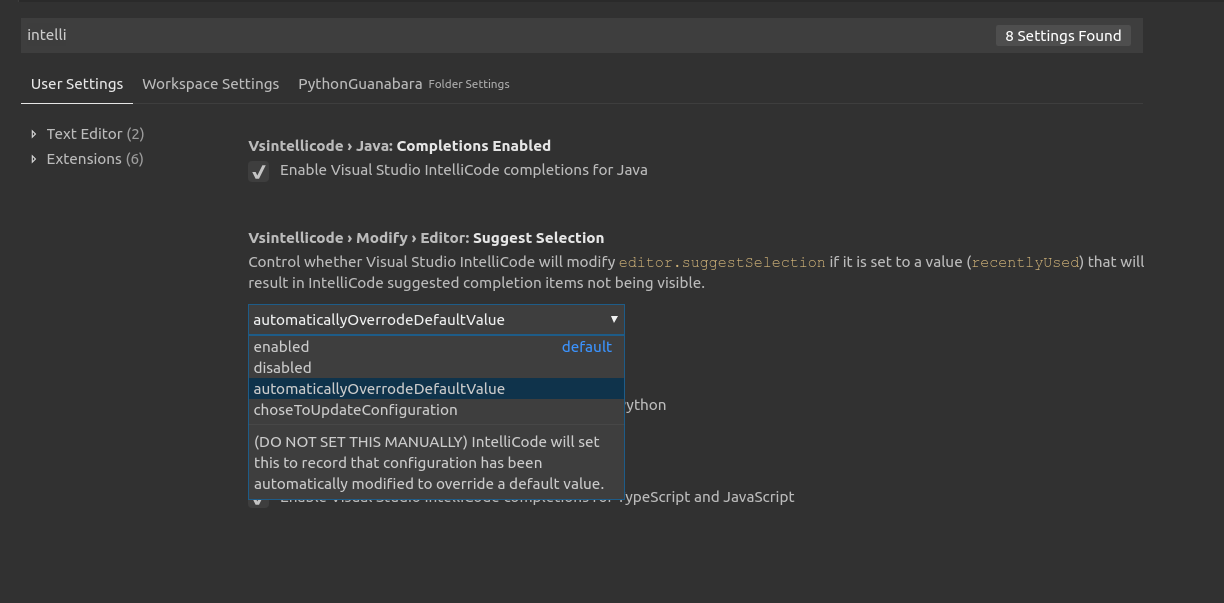
Task: Pick 'automaticallyOverrodeDefaultValue' from the option list
Action: (x=436, y=389)
